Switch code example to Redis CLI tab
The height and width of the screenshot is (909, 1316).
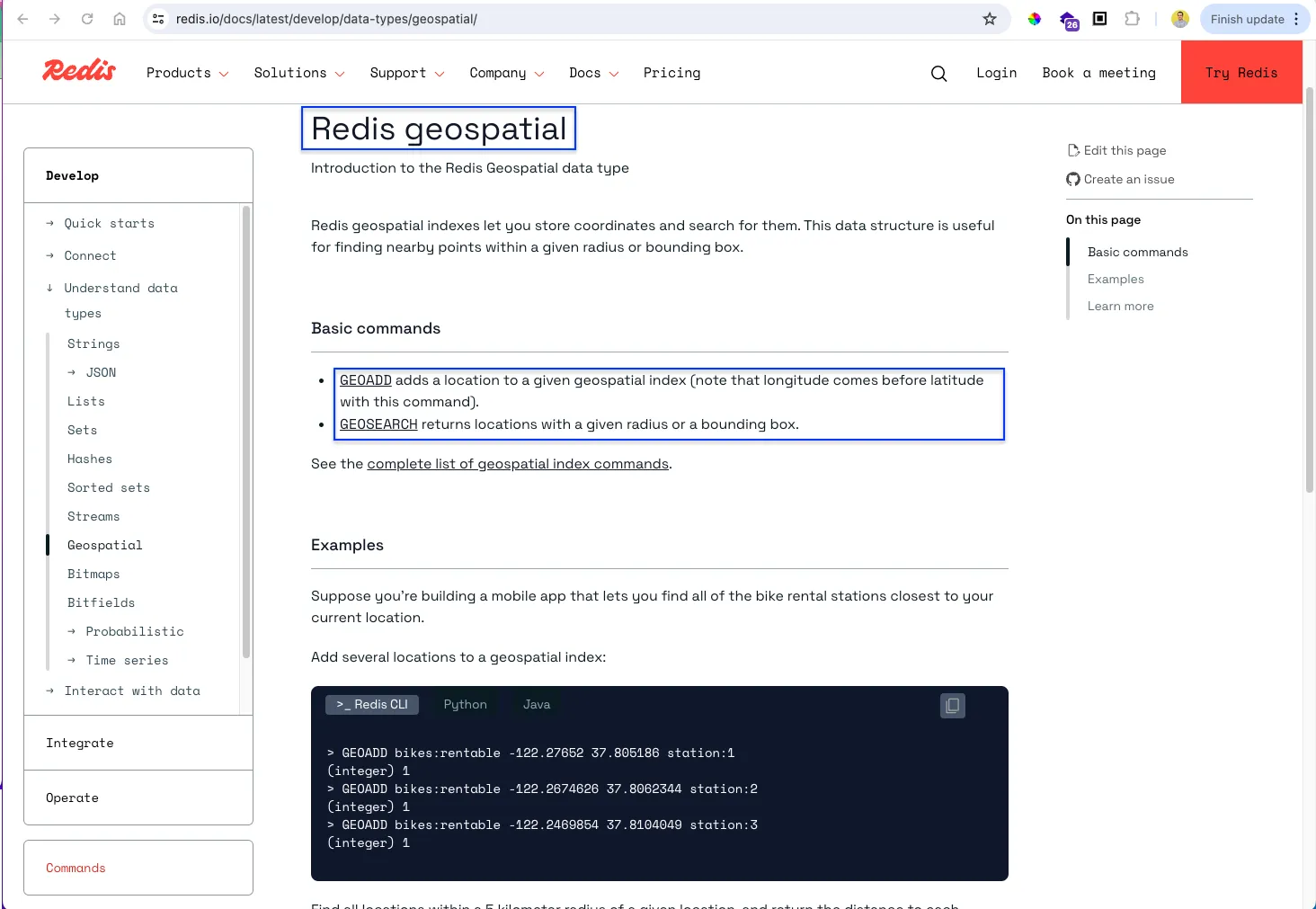[372, 704]
